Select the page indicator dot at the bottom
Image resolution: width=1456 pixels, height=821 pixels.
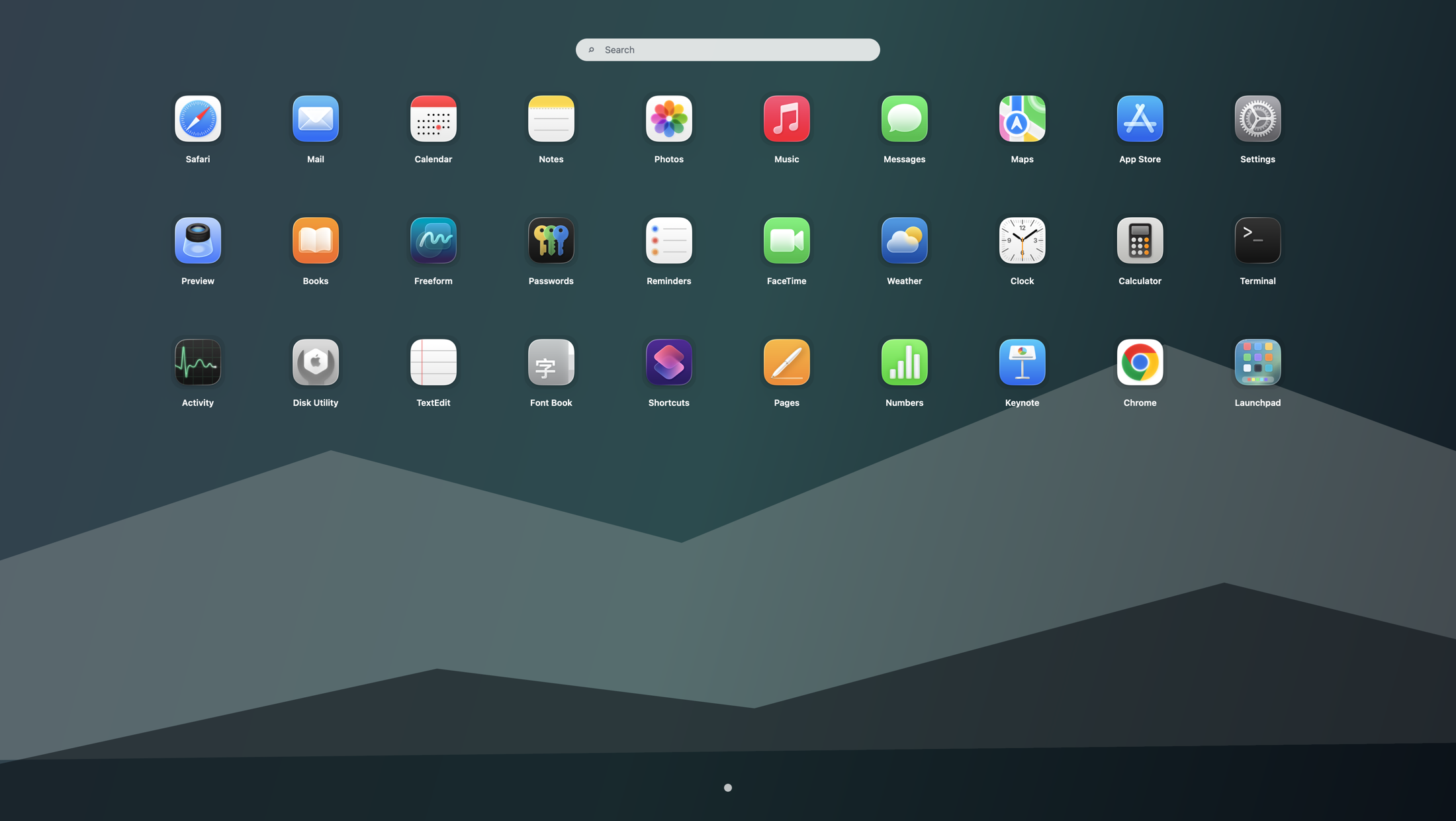click(728, 788)
